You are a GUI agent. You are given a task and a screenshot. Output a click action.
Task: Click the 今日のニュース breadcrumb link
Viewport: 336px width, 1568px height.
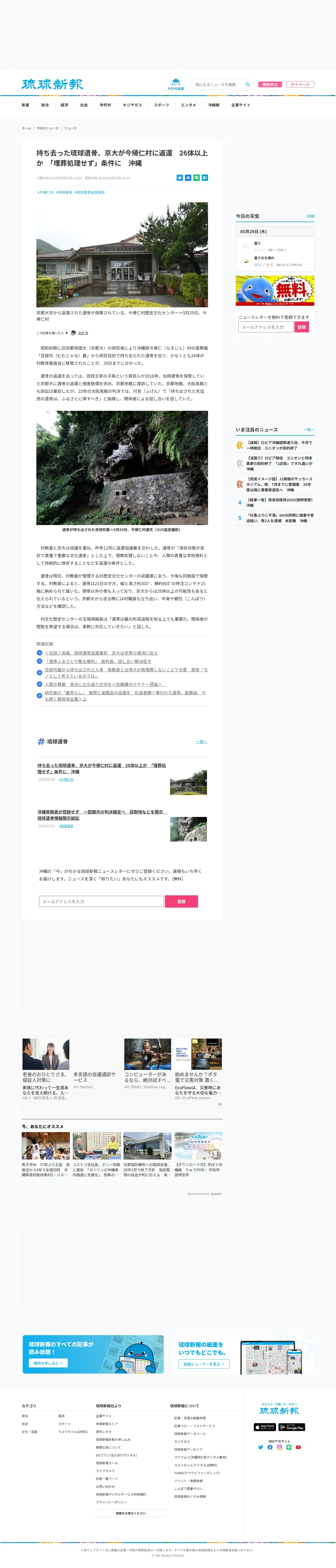pos(48,128)
